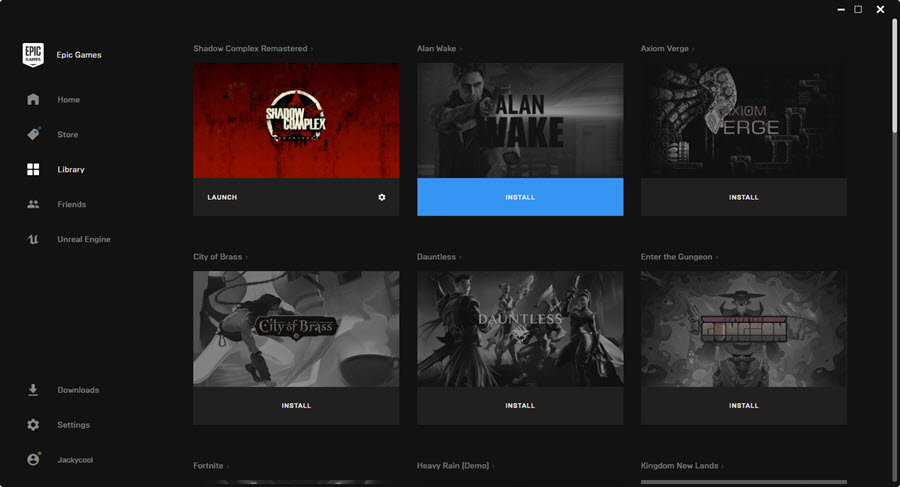The width and height of the screenshot is (900, 487).
Task: Click the Store price tag icon
Action: click(x=33, y=134)
